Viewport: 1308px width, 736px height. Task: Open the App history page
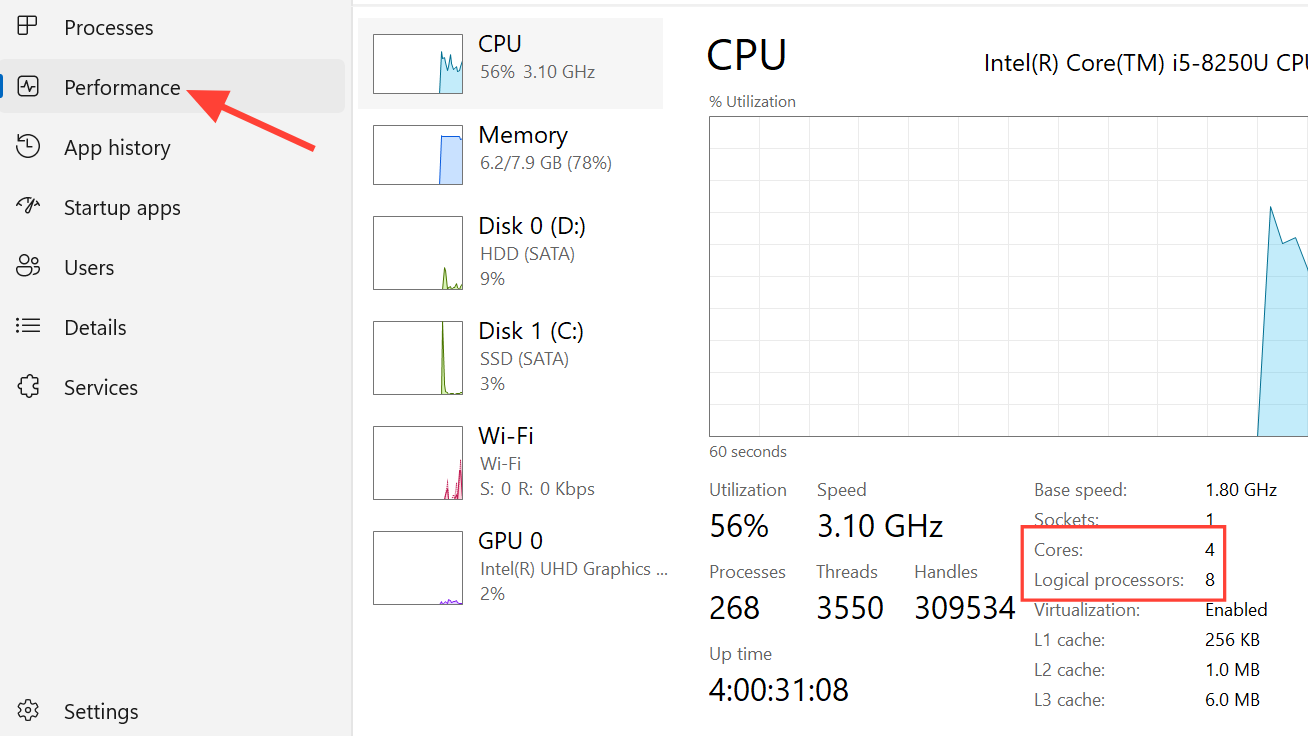(117, 148)
